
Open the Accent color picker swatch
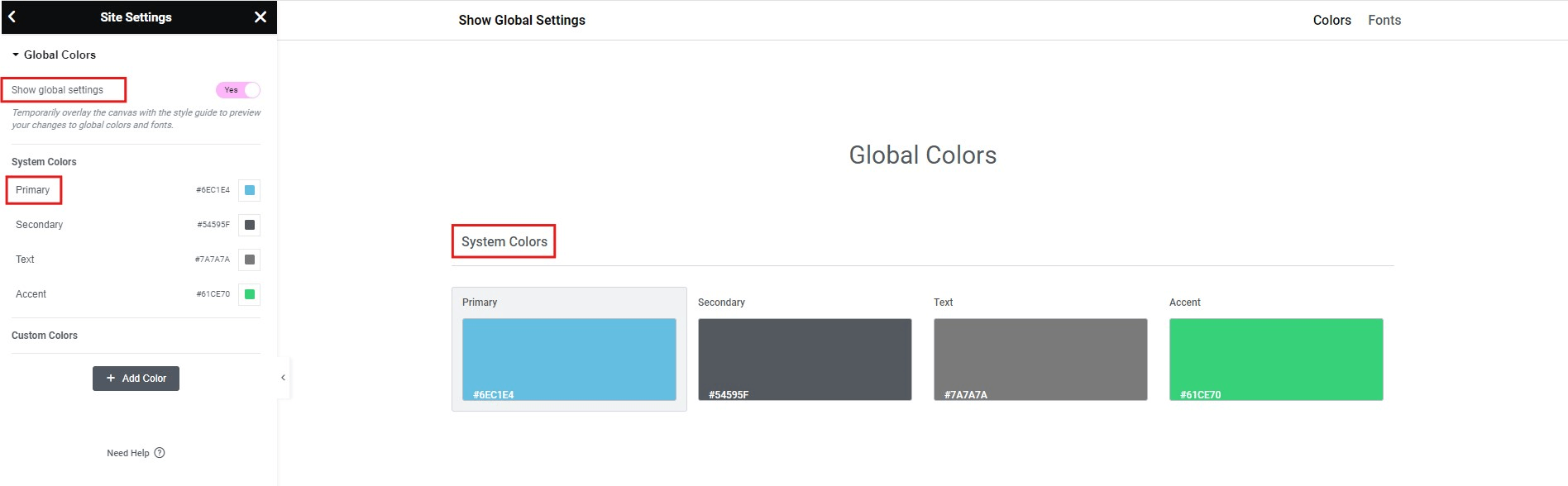pos(249,294)
